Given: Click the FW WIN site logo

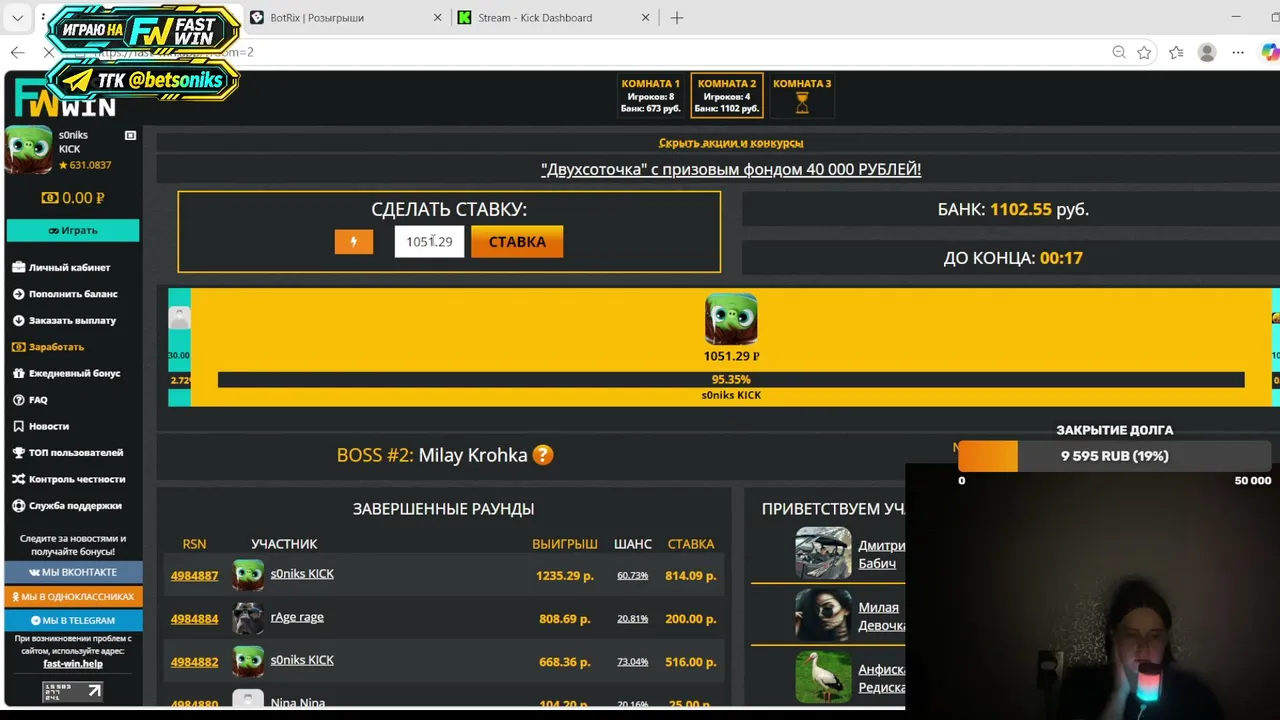Looking at the screenshot, I should [x=65, y=99].
